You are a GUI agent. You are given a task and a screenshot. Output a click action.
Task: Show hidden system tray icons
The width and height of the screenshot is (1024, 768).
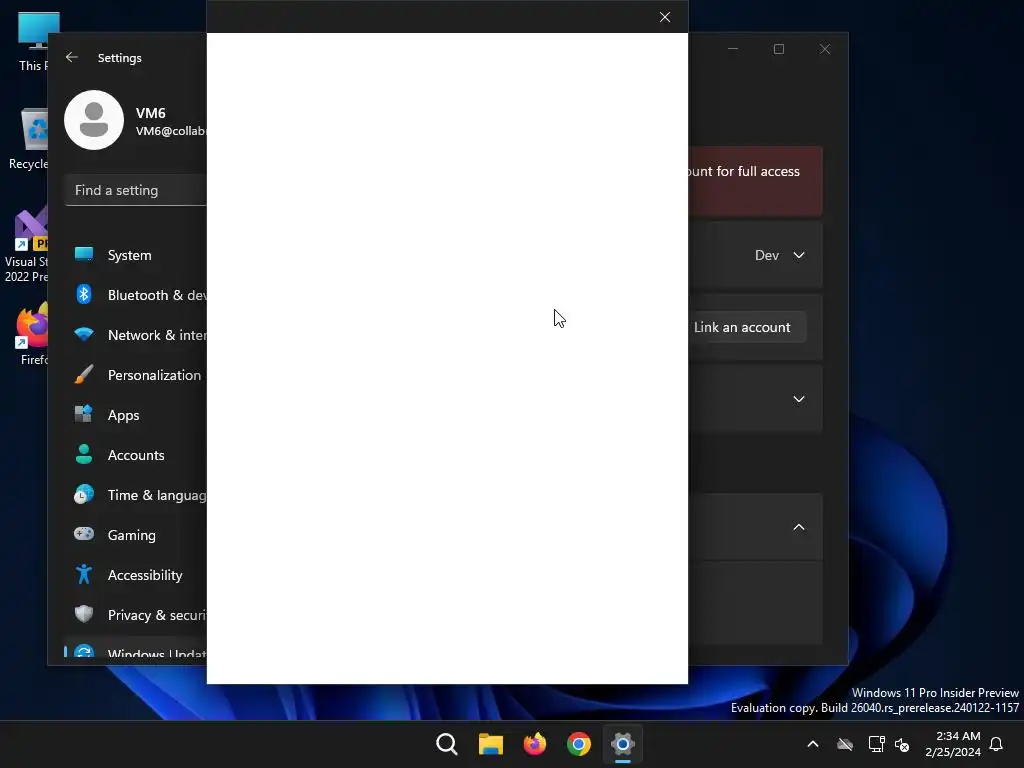tap(813, 744)
